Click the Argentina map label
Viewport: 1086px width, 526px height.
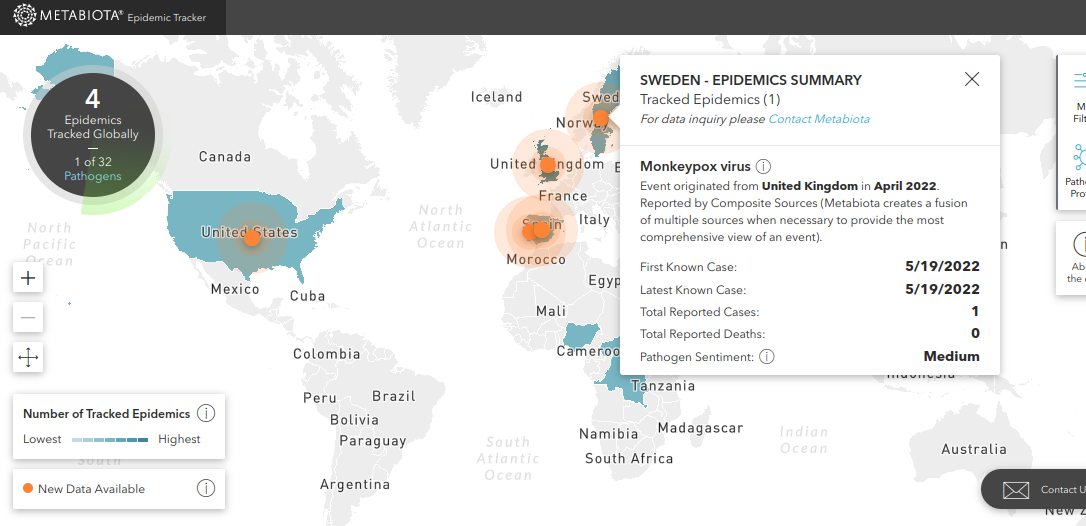(355, 484)
